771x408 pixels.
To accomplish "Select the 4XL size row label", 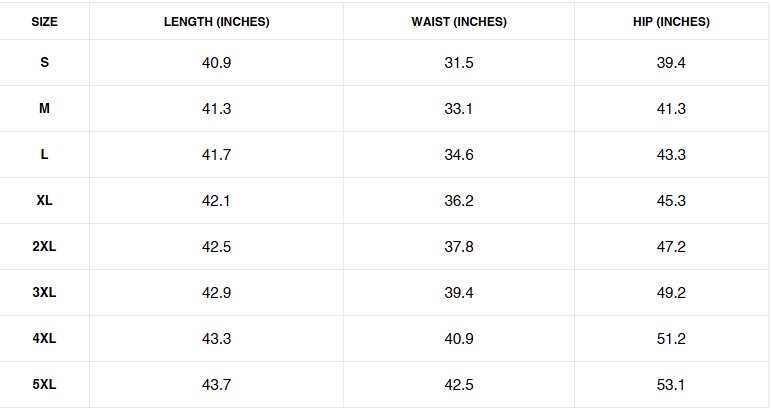I will coord(44,339).
